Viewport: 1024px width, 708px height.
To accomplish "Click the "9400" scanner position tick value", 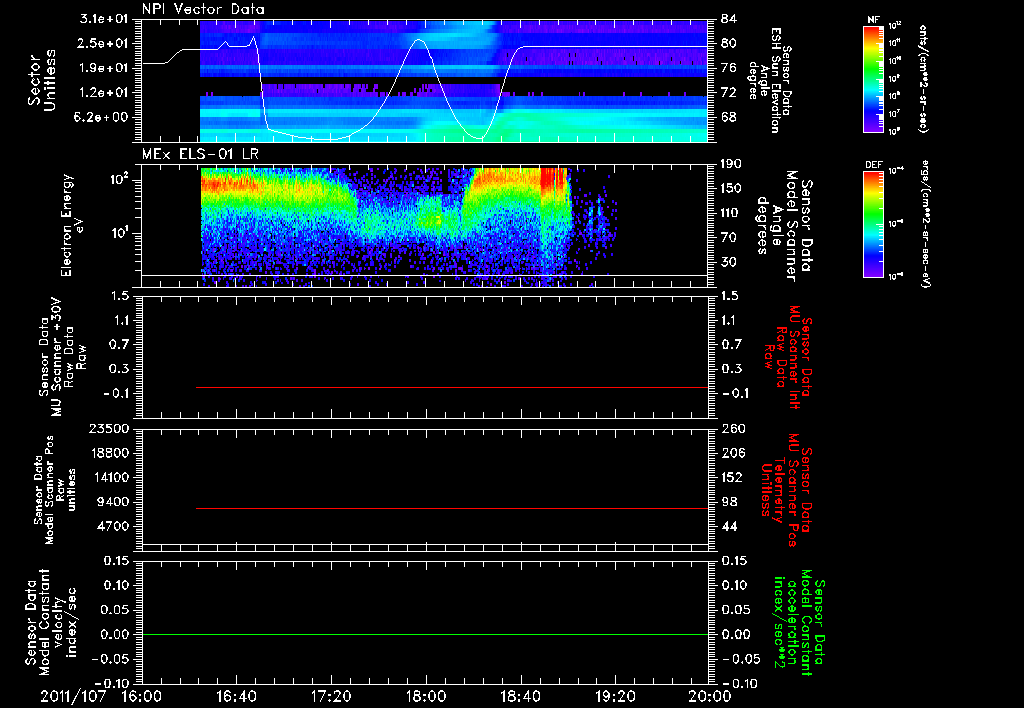I will click(x=113, y=502).
